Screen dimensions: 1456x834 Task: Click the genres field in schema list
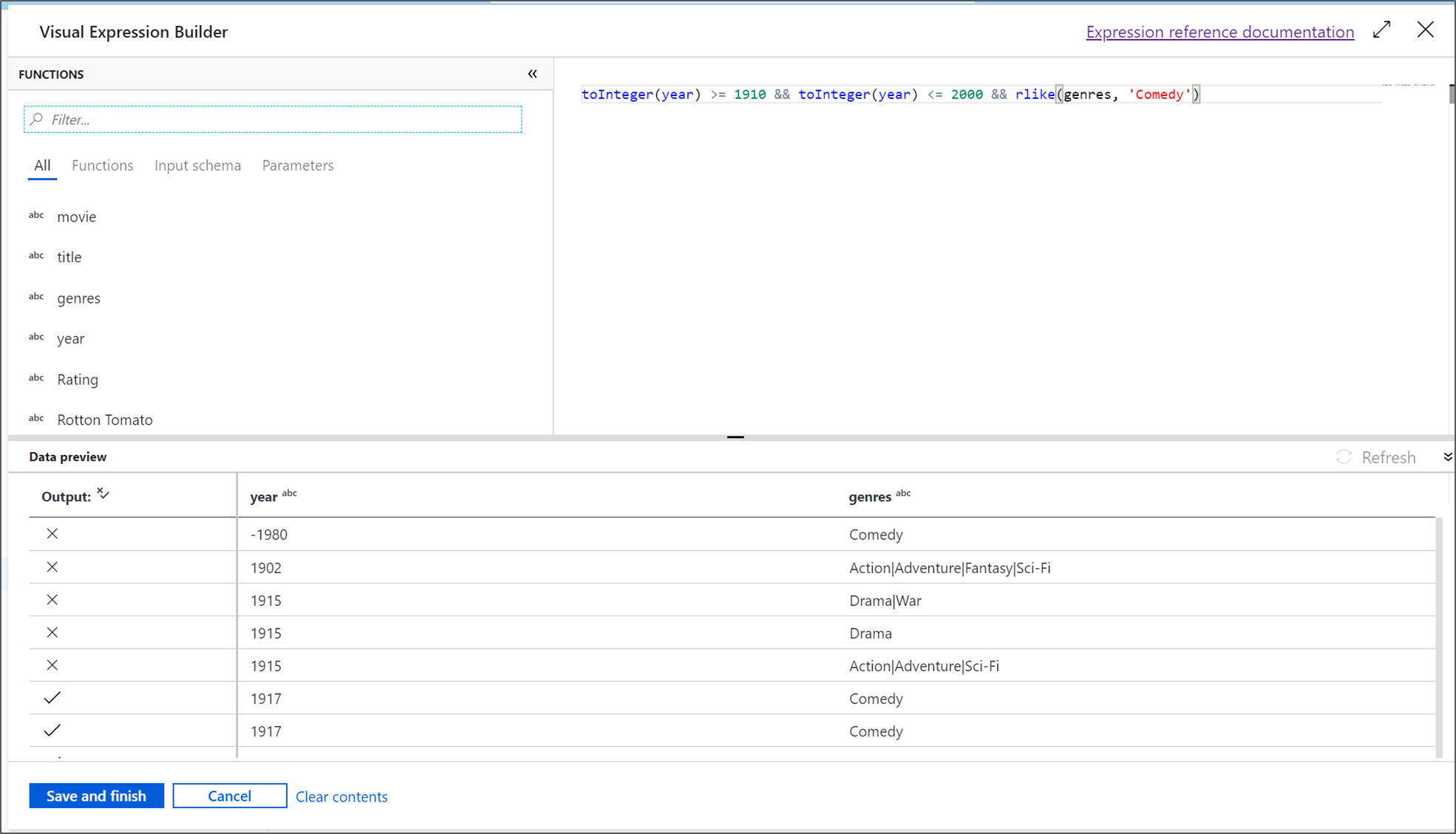click(79, 297)
